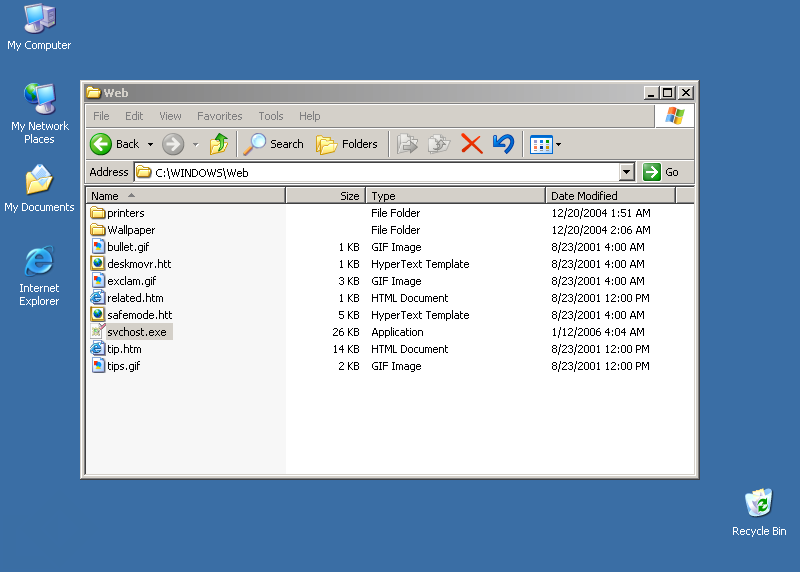Open the File menu

pyautogui.click(x=101, y=116)
